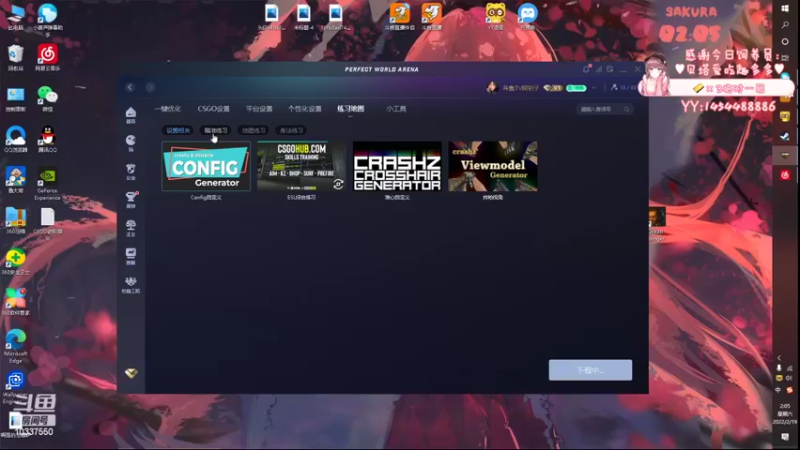The image size is (800, 450).
Task: Click the friends count icon in header
Action: coord(614,88)
